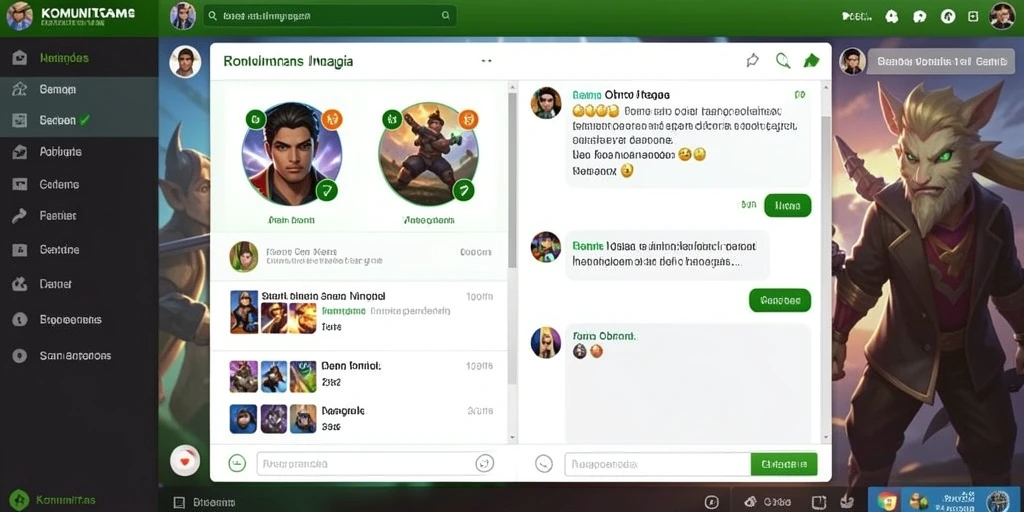This screenshot has width=1024, height=512.
Task: Click the Komunitgame logo avatar at top left
Action: (x=19, y=16)
